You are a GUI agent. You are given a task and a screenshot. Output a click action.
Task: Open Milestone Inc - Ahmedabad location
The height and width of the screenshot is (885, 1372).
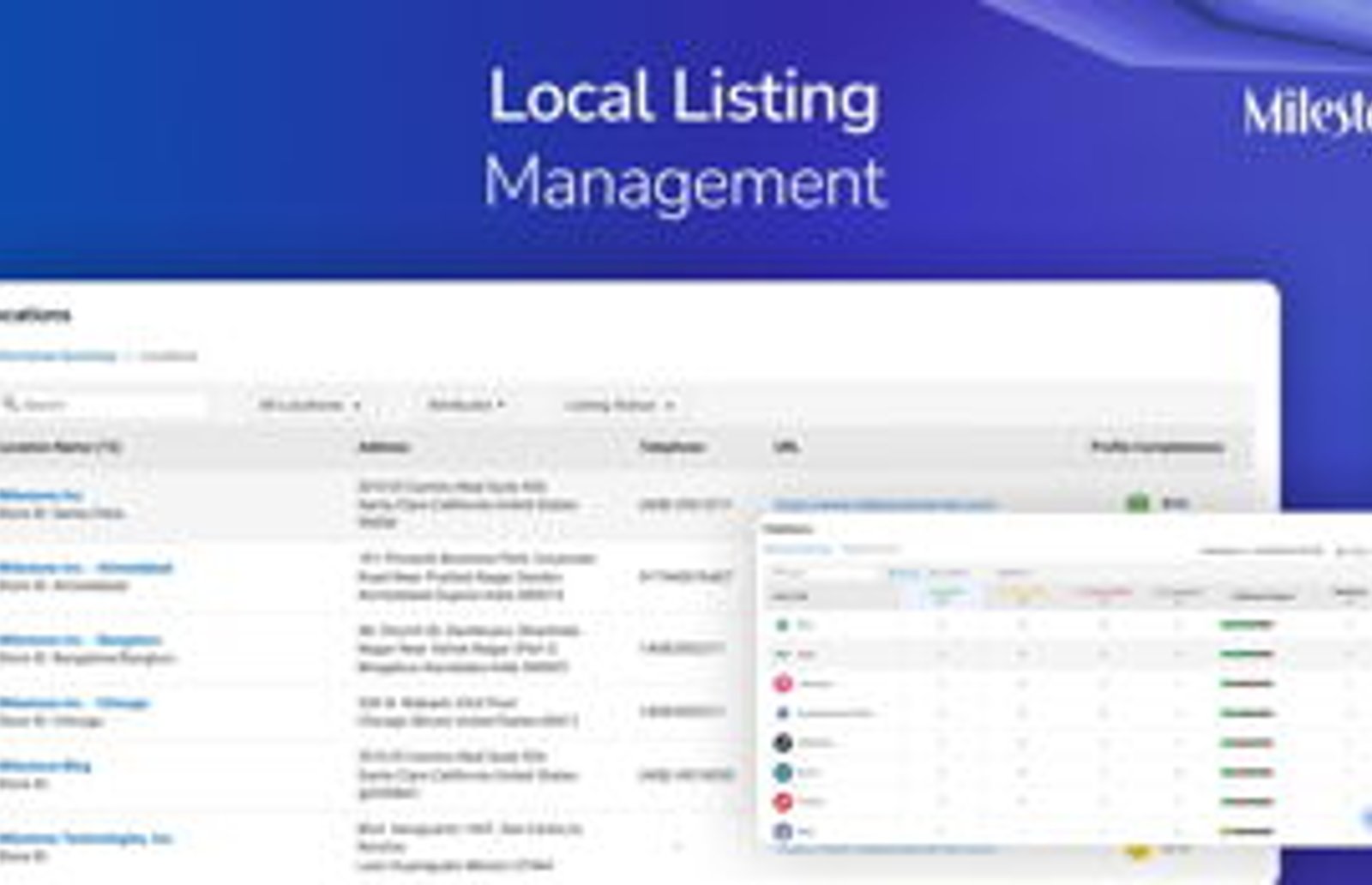(x=86, y=568)
